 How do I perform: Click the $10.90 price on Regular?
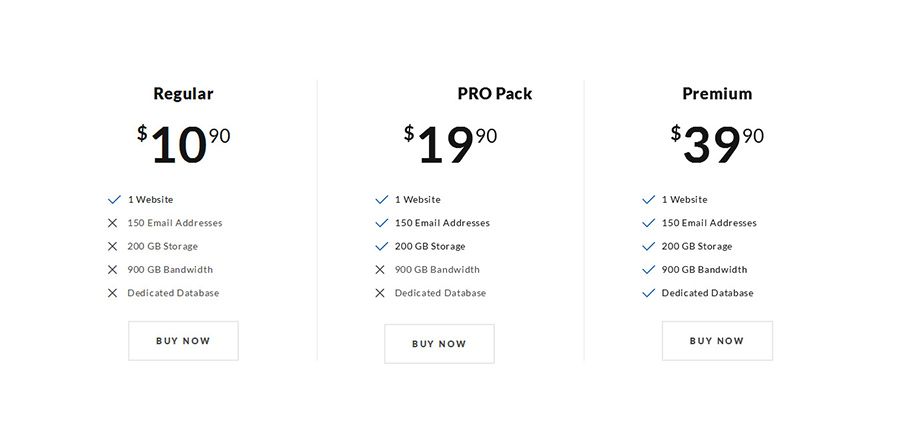tap(183, 144)
